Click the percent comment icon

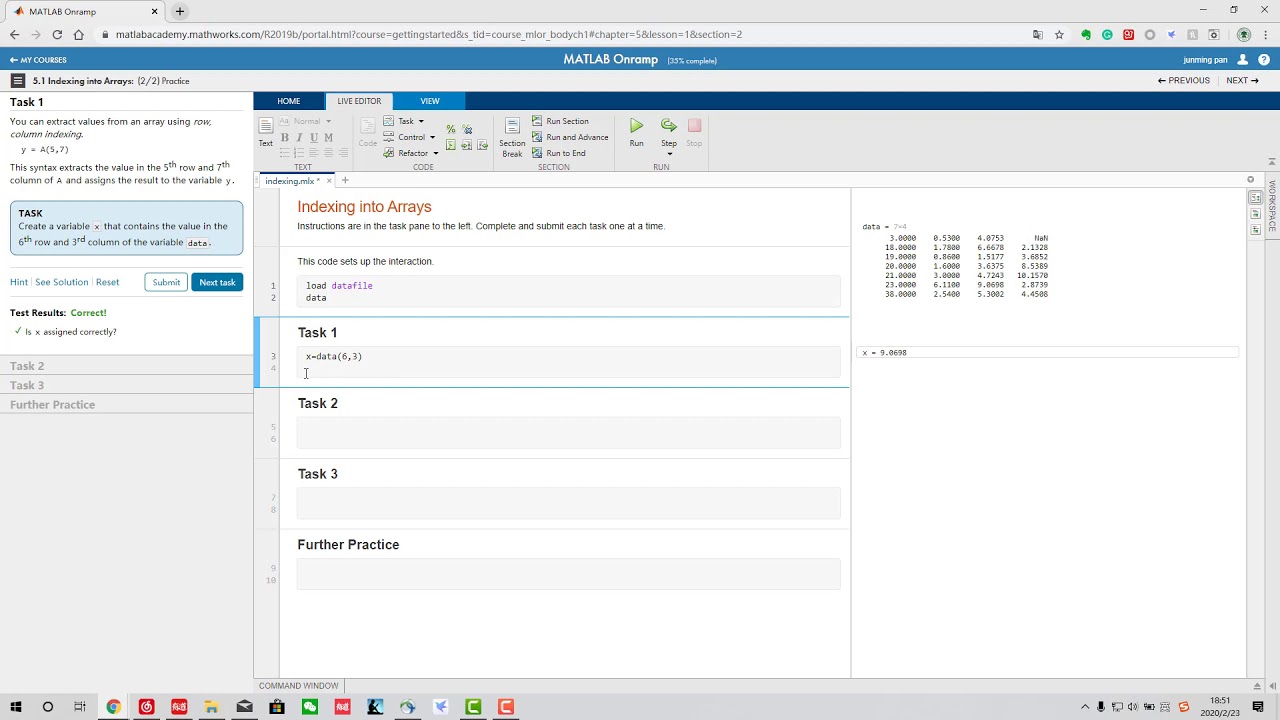click(451, 129)
